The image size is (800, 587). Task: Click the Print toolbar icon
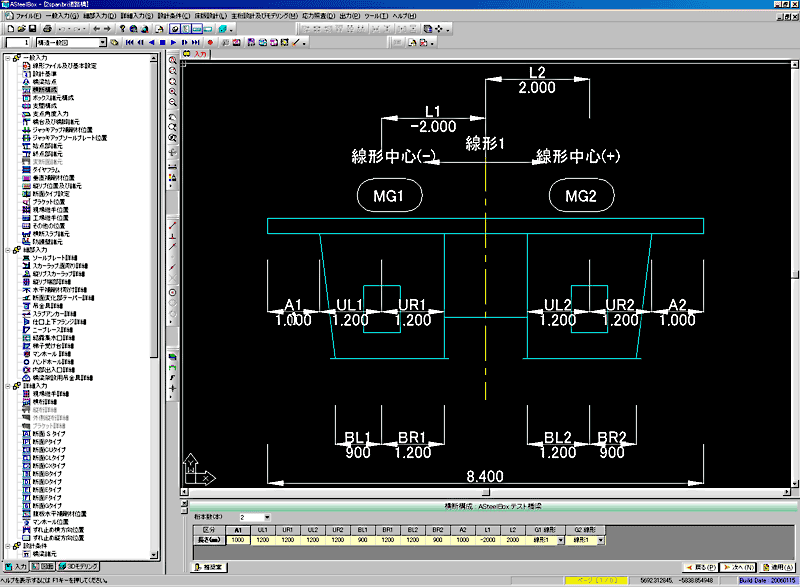tap(47, 29)
